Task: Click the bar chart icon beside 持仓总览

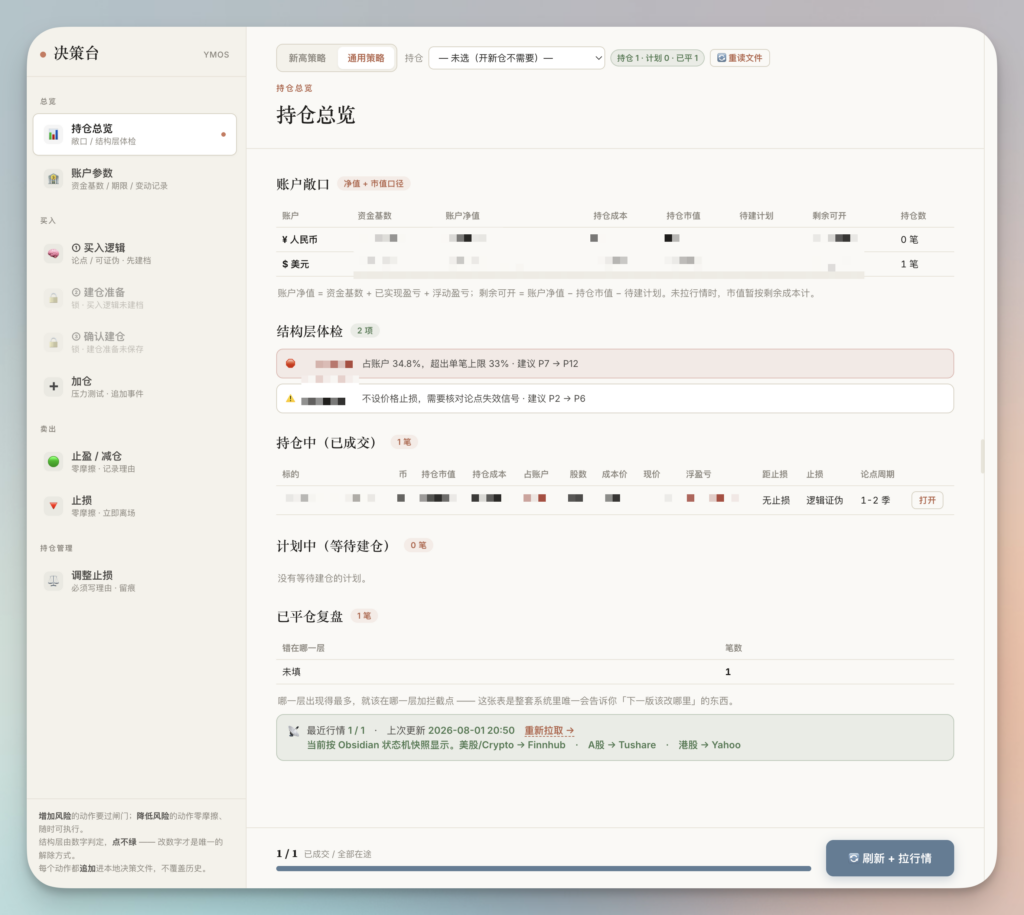Action: [x=53, y=135]
